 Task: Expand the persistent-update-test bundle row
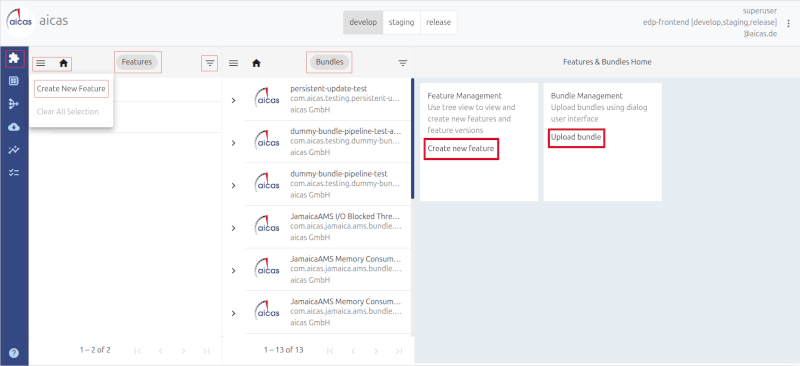[234, 100]
